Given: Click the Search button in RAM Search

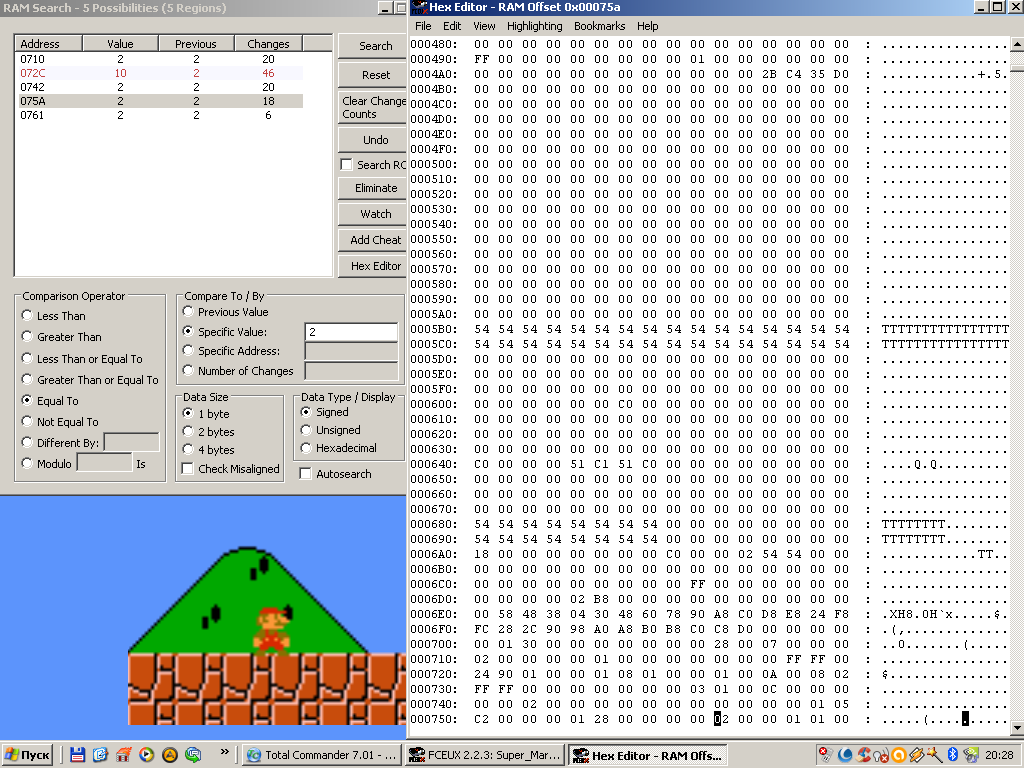Looking at the screenshot, I should coord(373,46).
